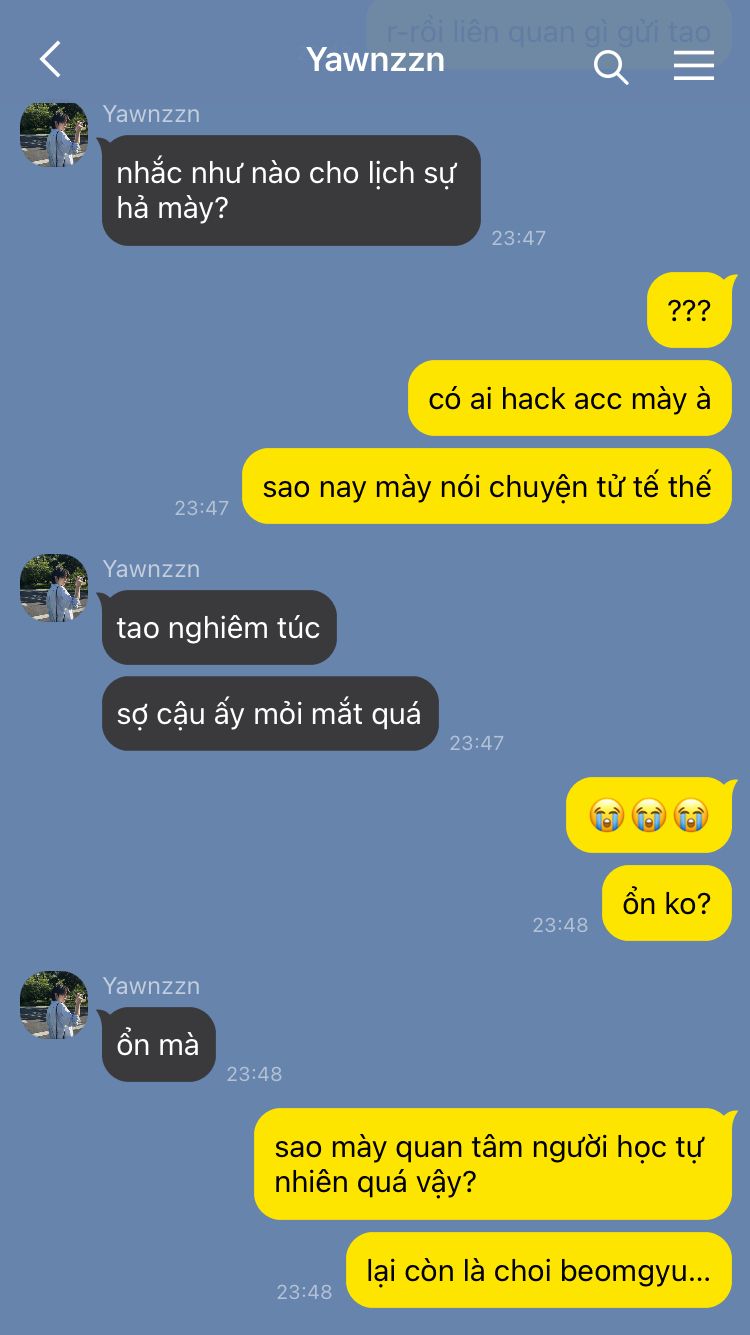The image size is (750, 1335).
Task: Select the 'tao nghiêm túc' message bubble
Action: click(219, 627)
